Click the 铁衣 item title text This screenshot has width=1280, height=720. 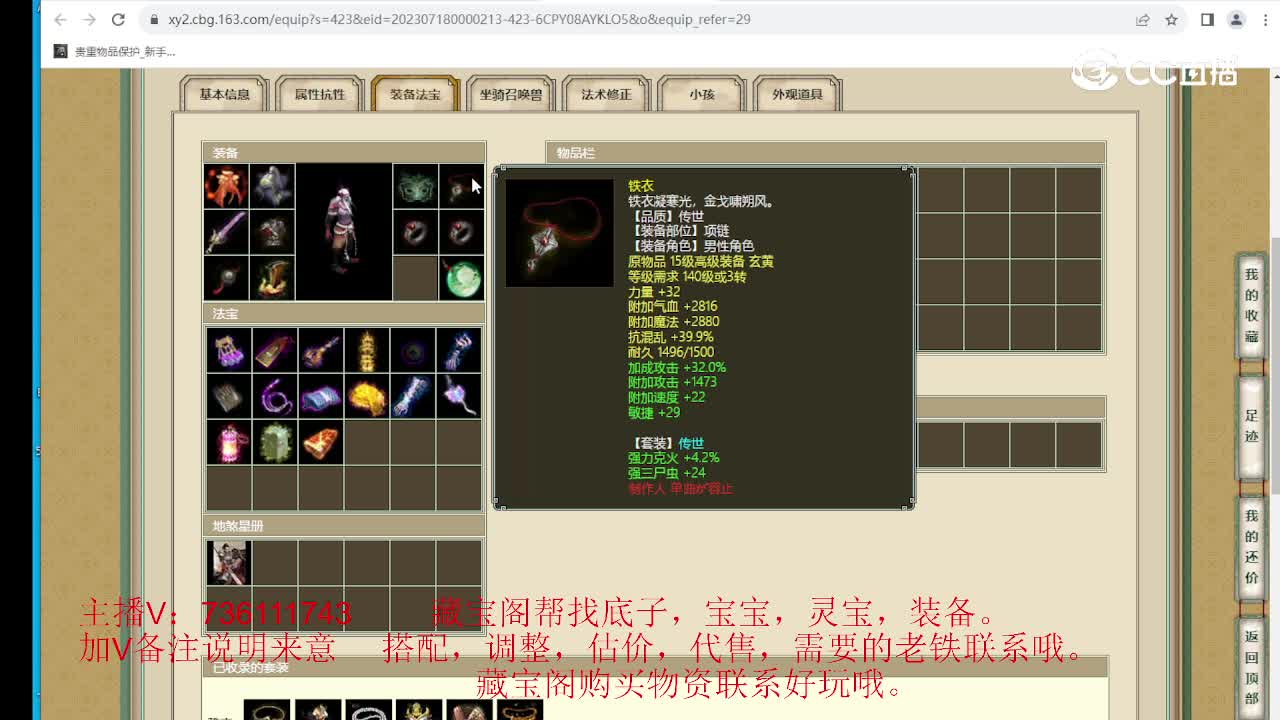click(x=641, y=186)
